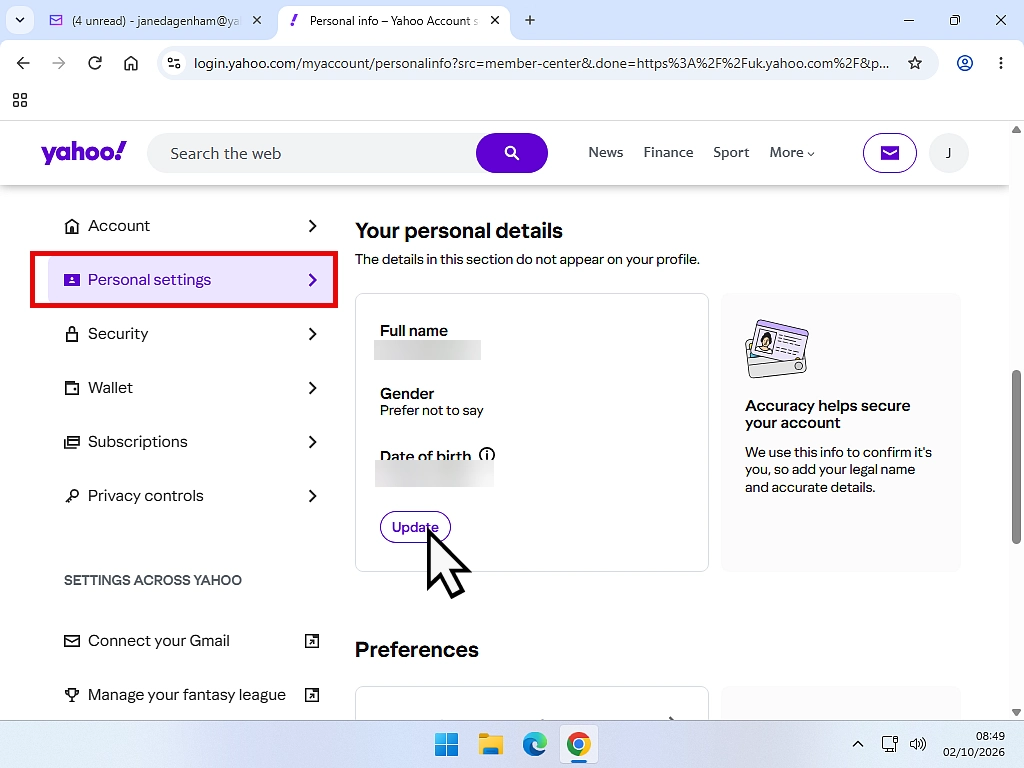The height and width of the screenshot is (768, 1024).
Task: Expand the Privacy controls chevron
Action: [x=312, y=496]
